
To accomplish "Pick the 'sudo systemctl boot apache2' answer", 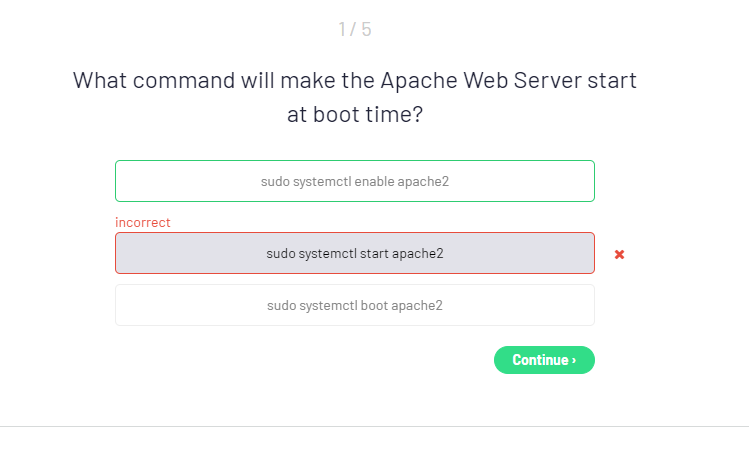I will (355, 305).
